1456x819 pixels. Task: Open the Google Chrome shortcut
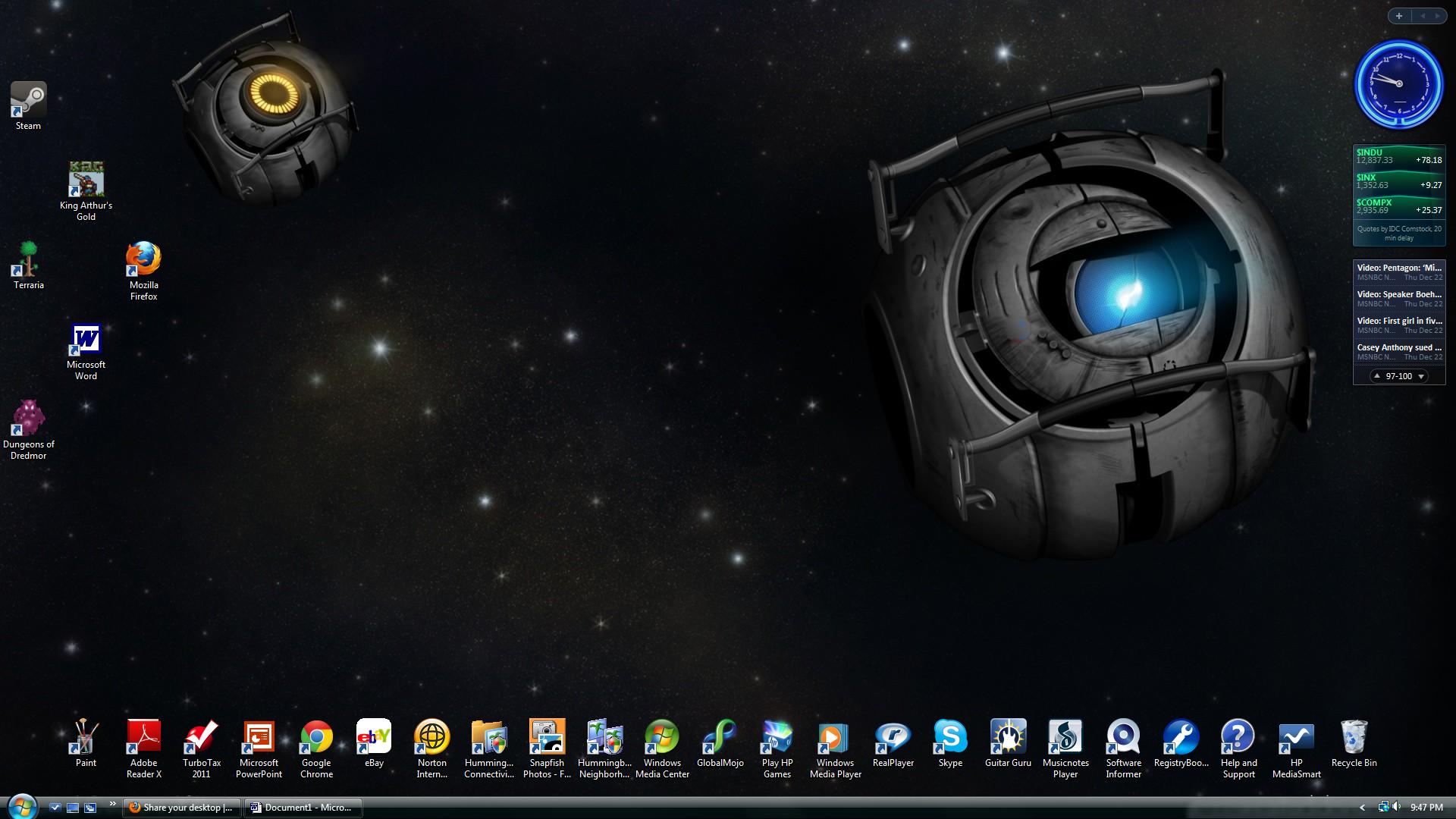pos(316,737)
